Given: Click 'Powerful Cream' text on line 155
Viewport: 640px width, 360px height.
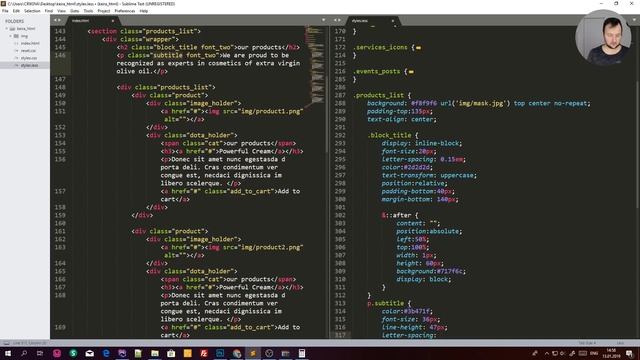Looking at the screenshot, I should tap(246, 151).
